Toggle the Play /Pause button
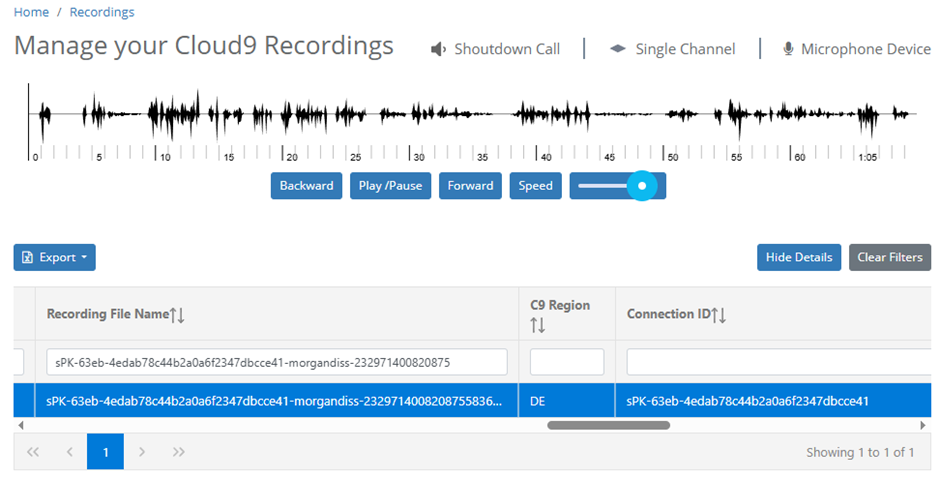The height and width of the screenshot is (479, 940). pyautogui.click(x=390, y=186)
